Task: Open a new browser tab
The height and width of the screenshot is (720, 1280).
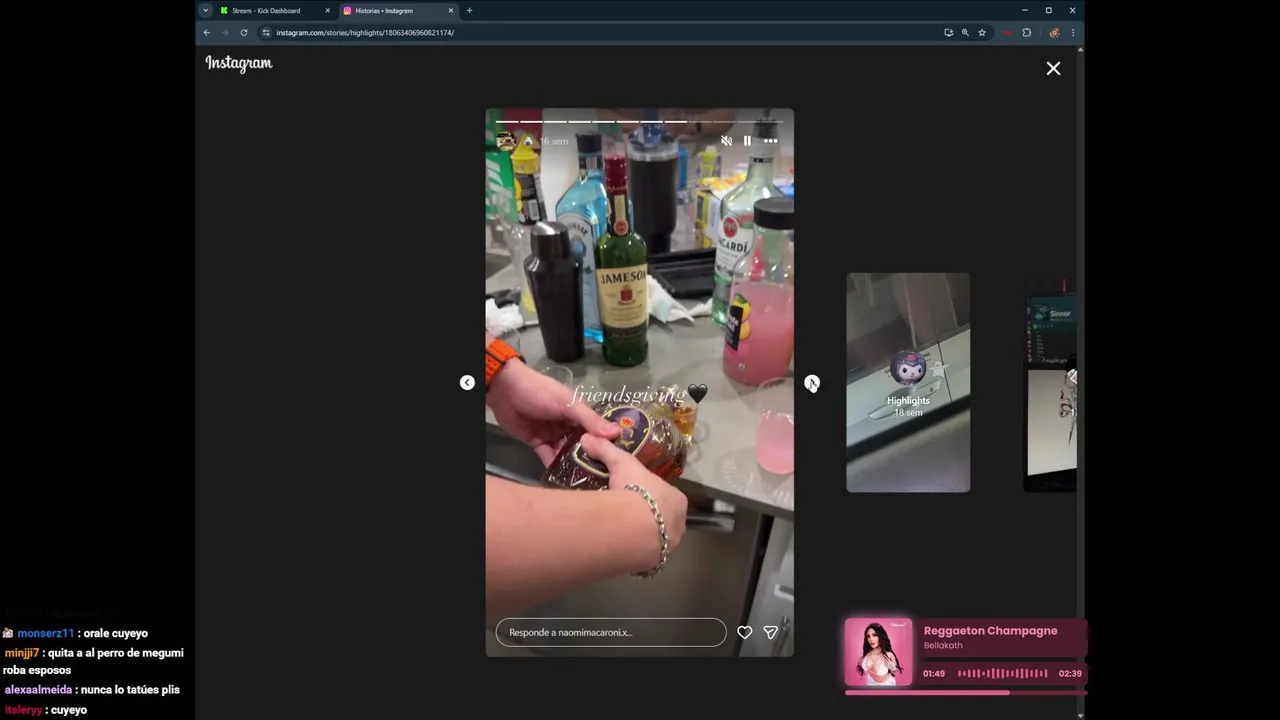Action: pos(469,11)
